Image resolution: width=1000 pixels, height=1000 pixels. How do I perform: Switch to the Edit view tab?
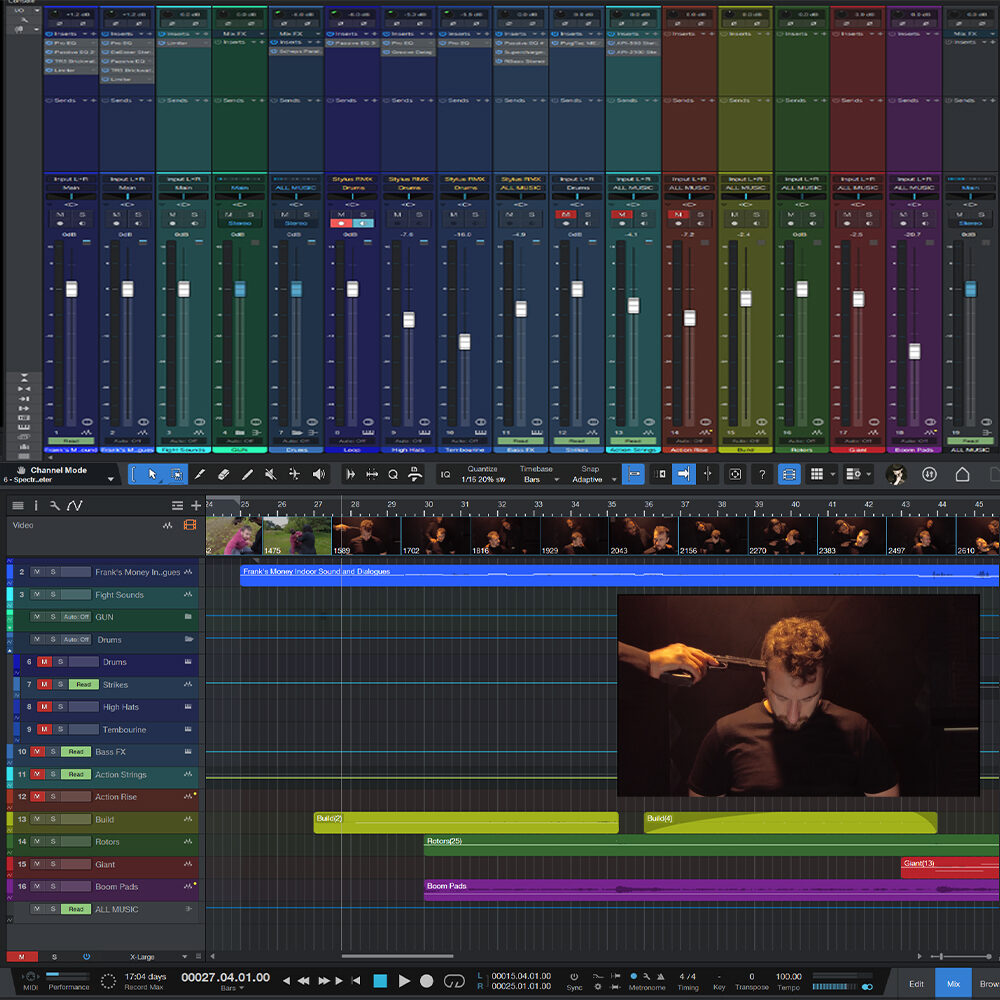click(916, 983)
